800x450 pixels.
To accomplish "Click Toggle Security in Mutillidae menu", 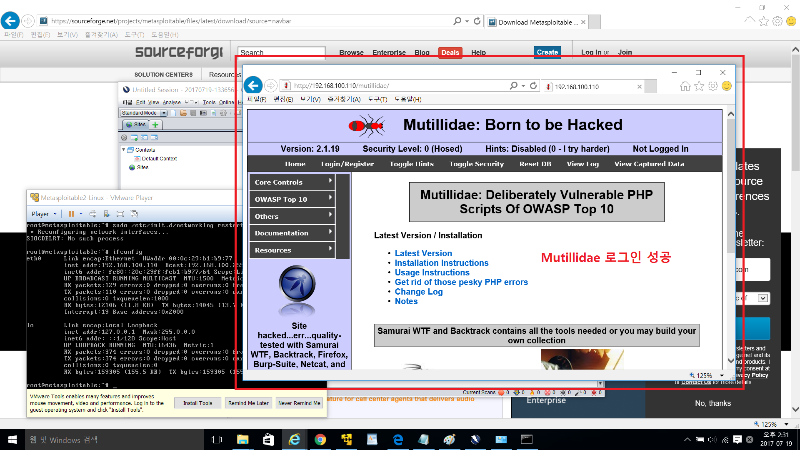I will [x=477, y=164].
